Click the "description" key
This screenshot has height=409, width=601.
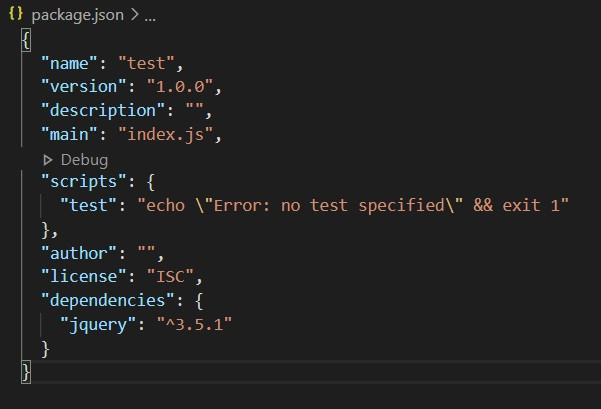pos(103,111)
